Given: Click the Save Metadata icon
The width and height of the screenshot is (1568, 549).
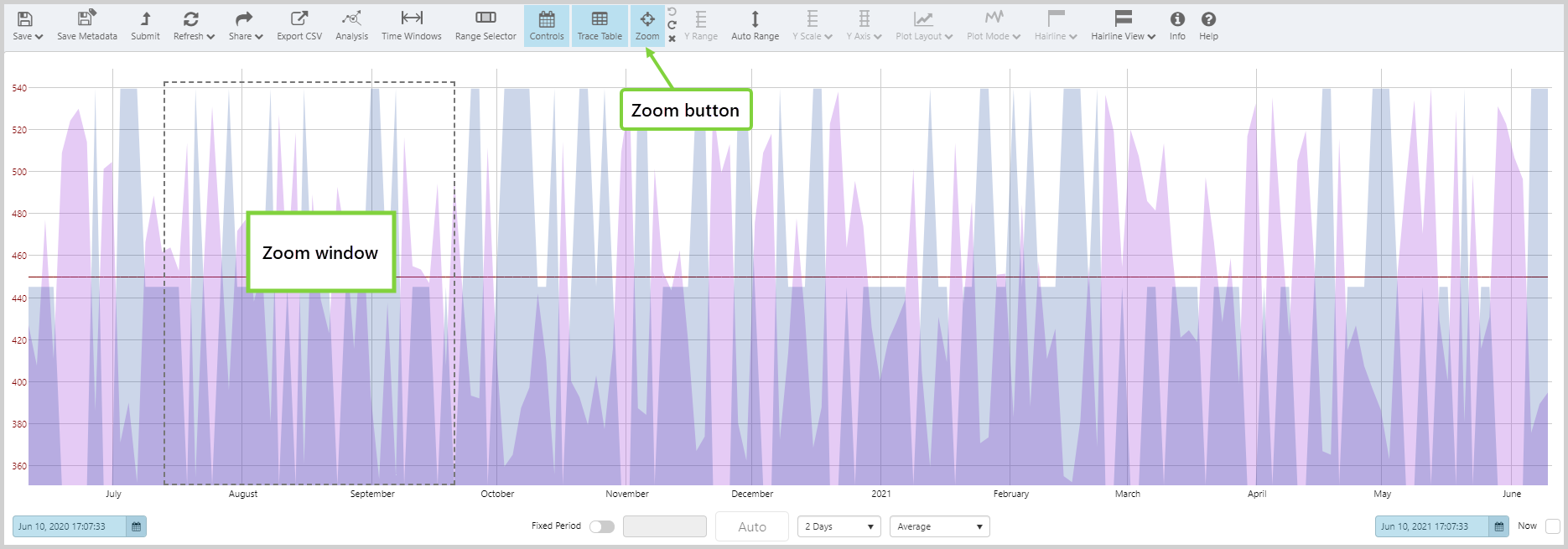Looking at the screenshot, I should 86,19.
